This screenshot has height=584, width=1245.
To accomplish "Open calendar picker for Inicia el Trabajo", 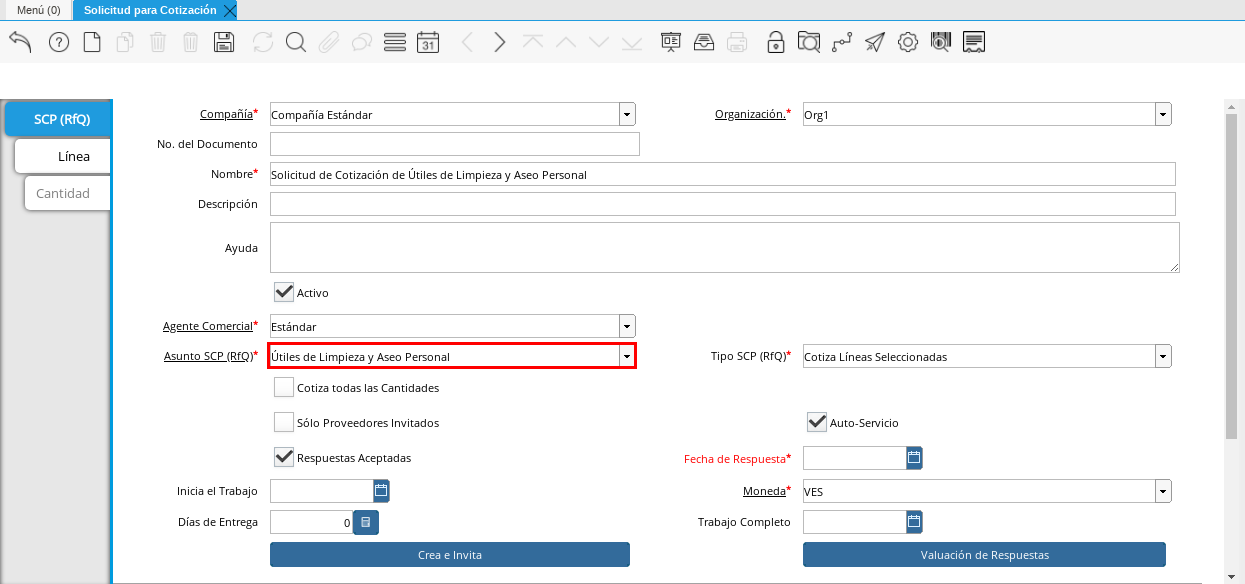I will [x=381, y=491].
